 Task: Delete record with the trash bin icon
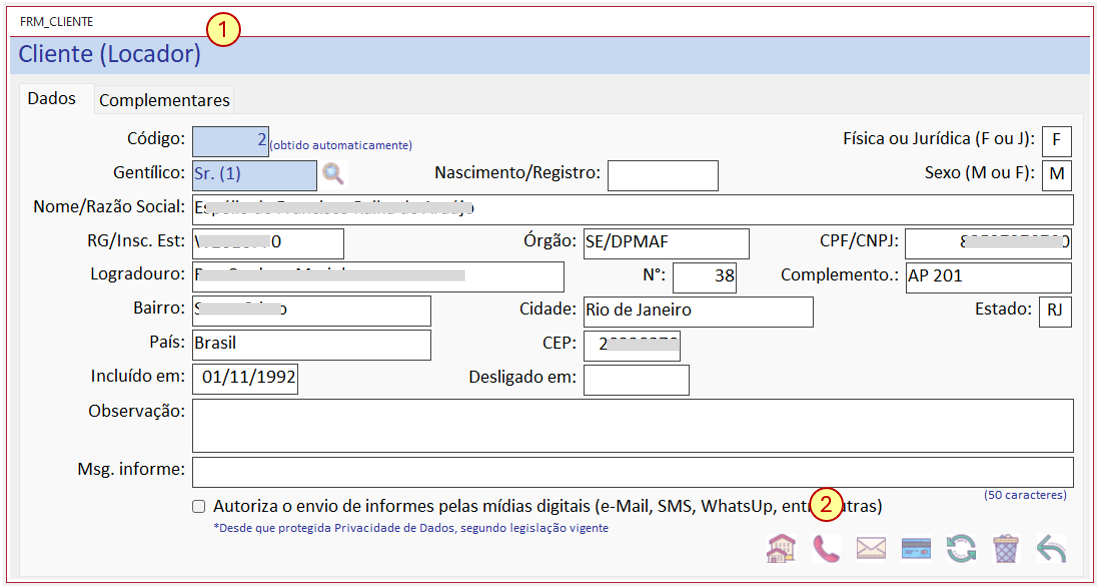(x=1006, y=548)
